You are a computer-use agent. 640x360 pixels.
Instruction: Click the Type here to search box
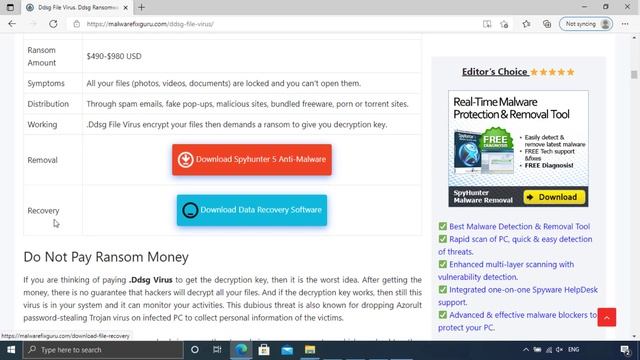click(x=103, y=350)
